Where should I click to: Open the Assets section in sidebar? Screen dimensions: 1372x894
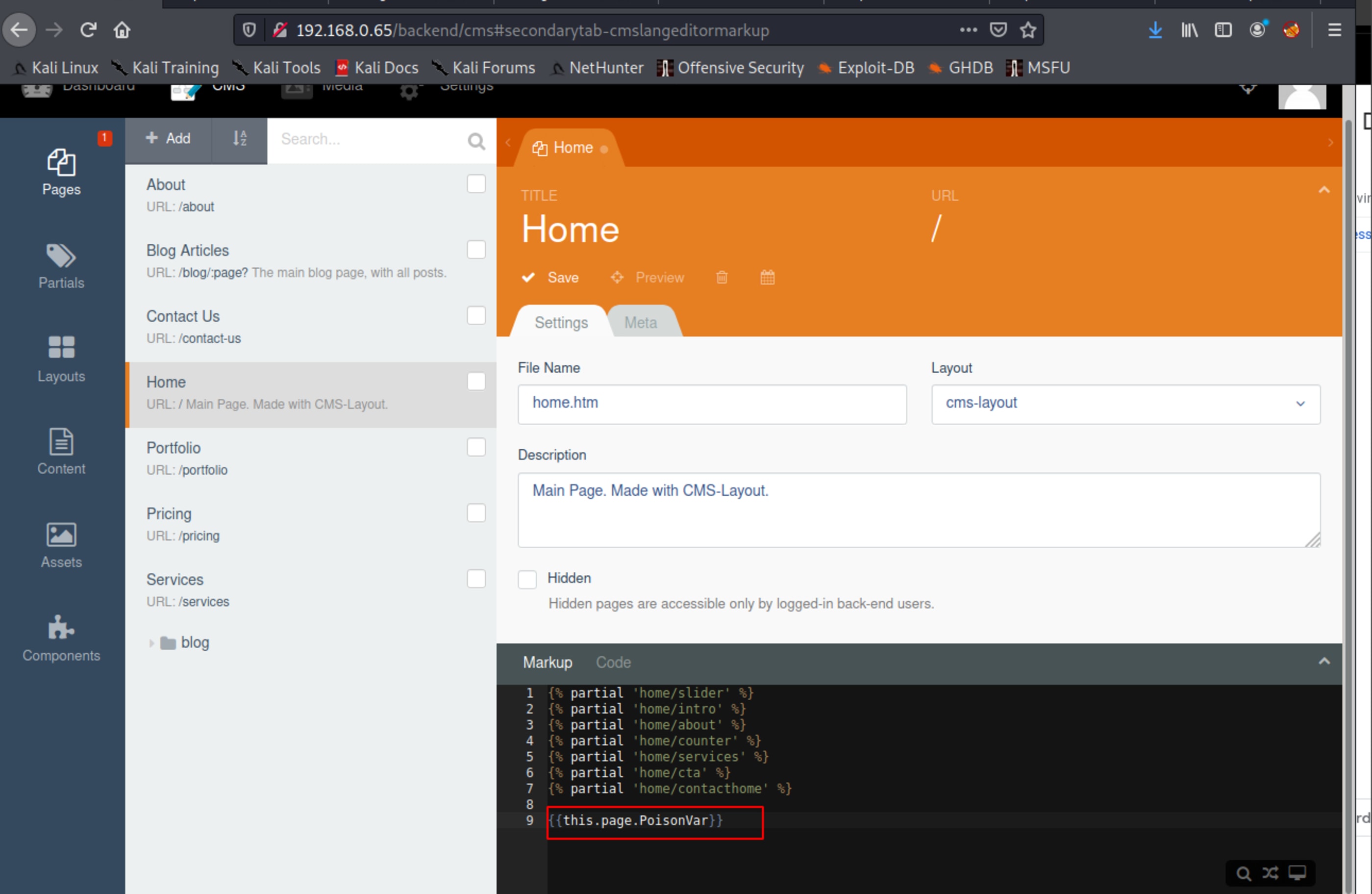click(x=61, y=545)
